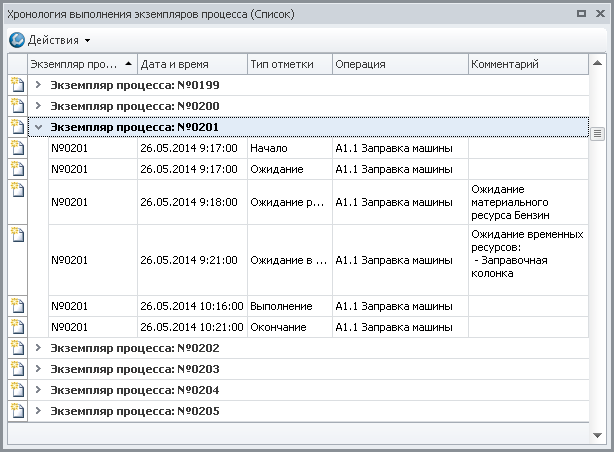Viewport: 614px width, 452px height.
Task: Click the Действия toolbar icon
Action: click(17, 40)
